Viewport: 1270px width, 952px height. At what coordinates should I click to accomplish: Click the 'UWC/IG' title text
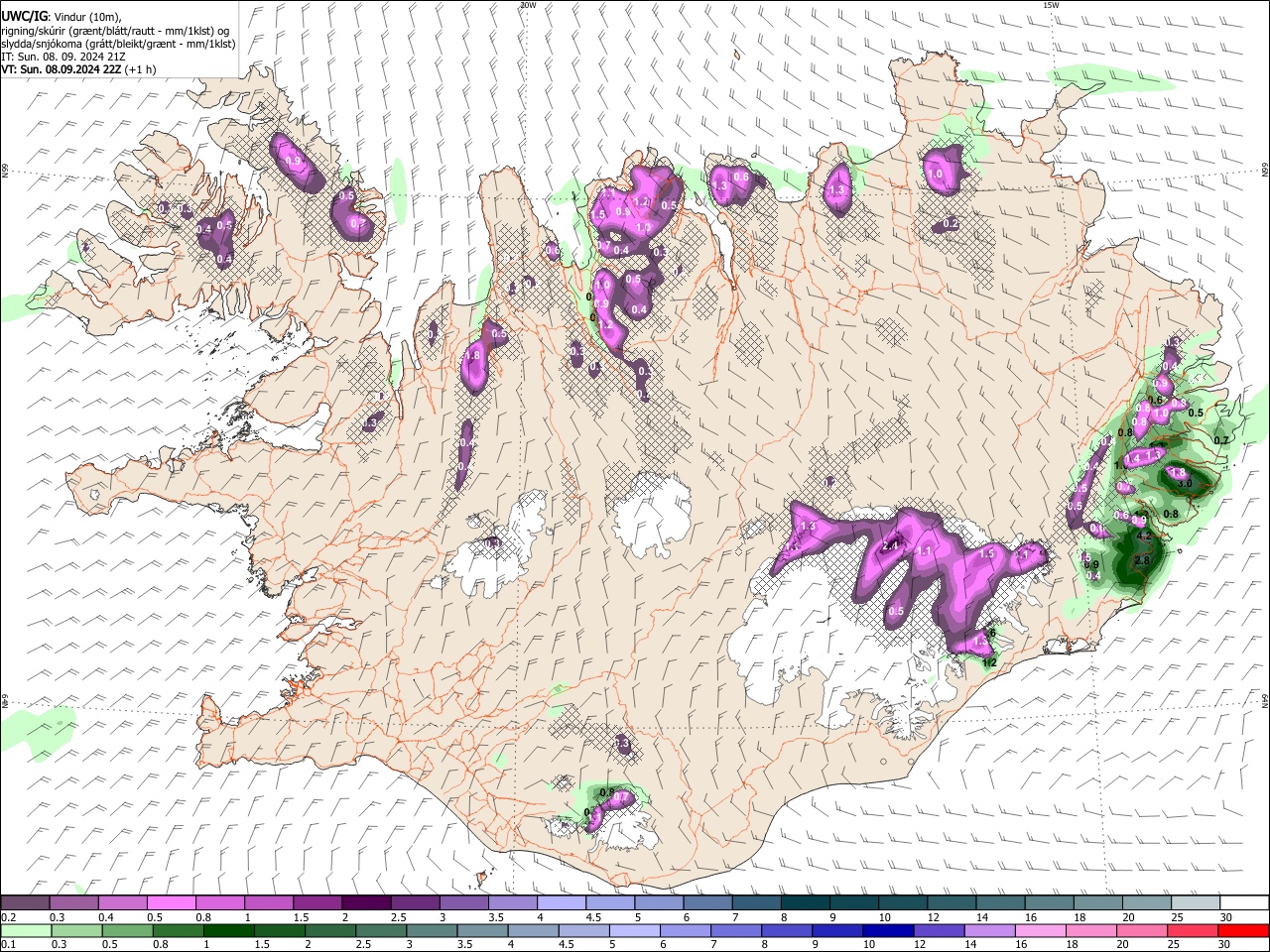point(24,16)
